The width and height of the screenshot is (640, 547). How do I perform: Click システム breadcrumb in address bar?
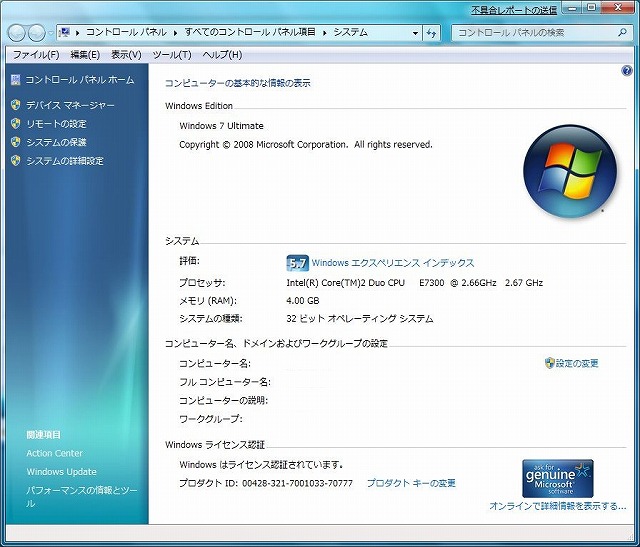tap(351, 32)
